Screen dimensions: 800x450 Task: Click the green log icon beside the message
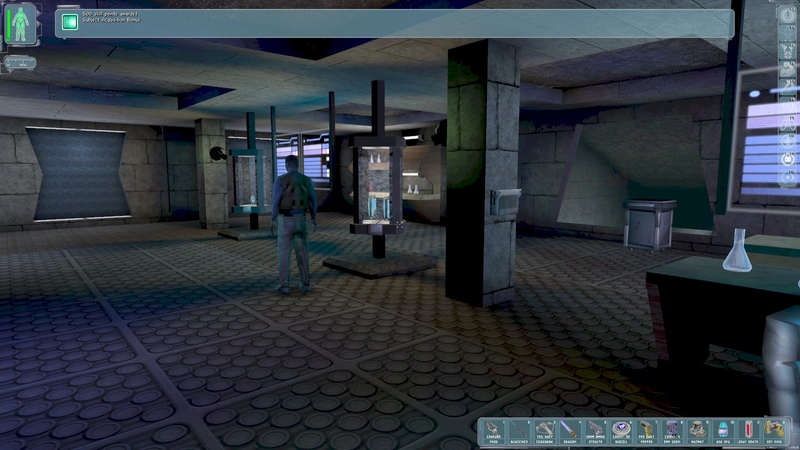point(70,21)
